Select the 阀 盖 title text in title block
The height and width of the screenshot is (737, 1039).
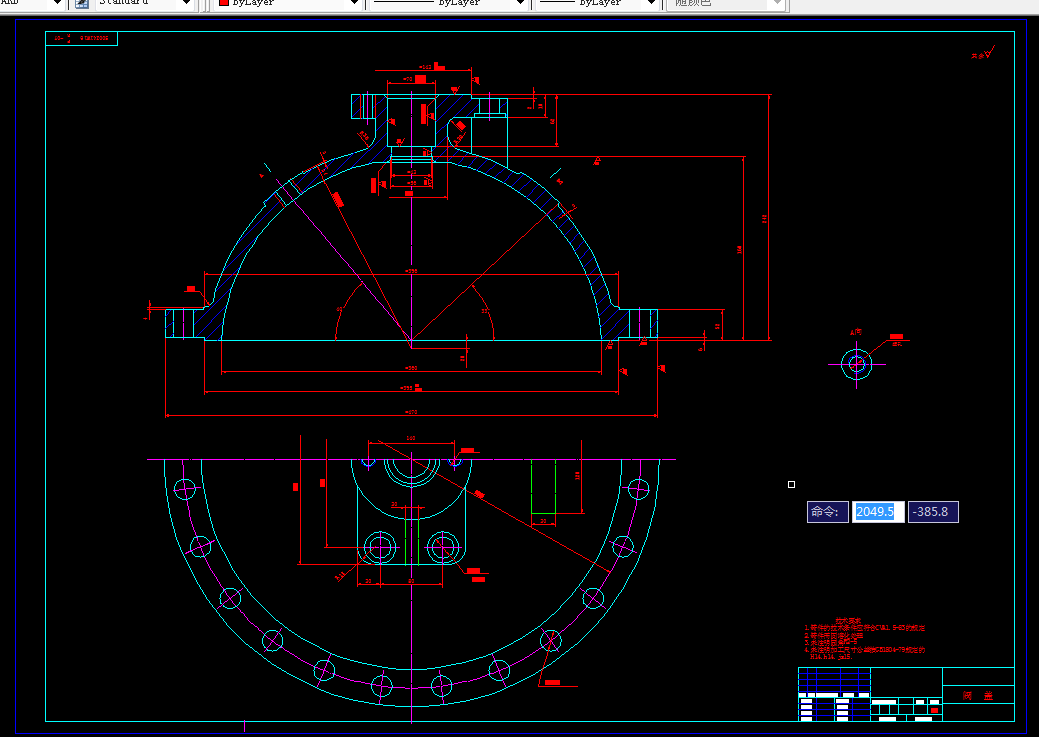pos(978,695)
